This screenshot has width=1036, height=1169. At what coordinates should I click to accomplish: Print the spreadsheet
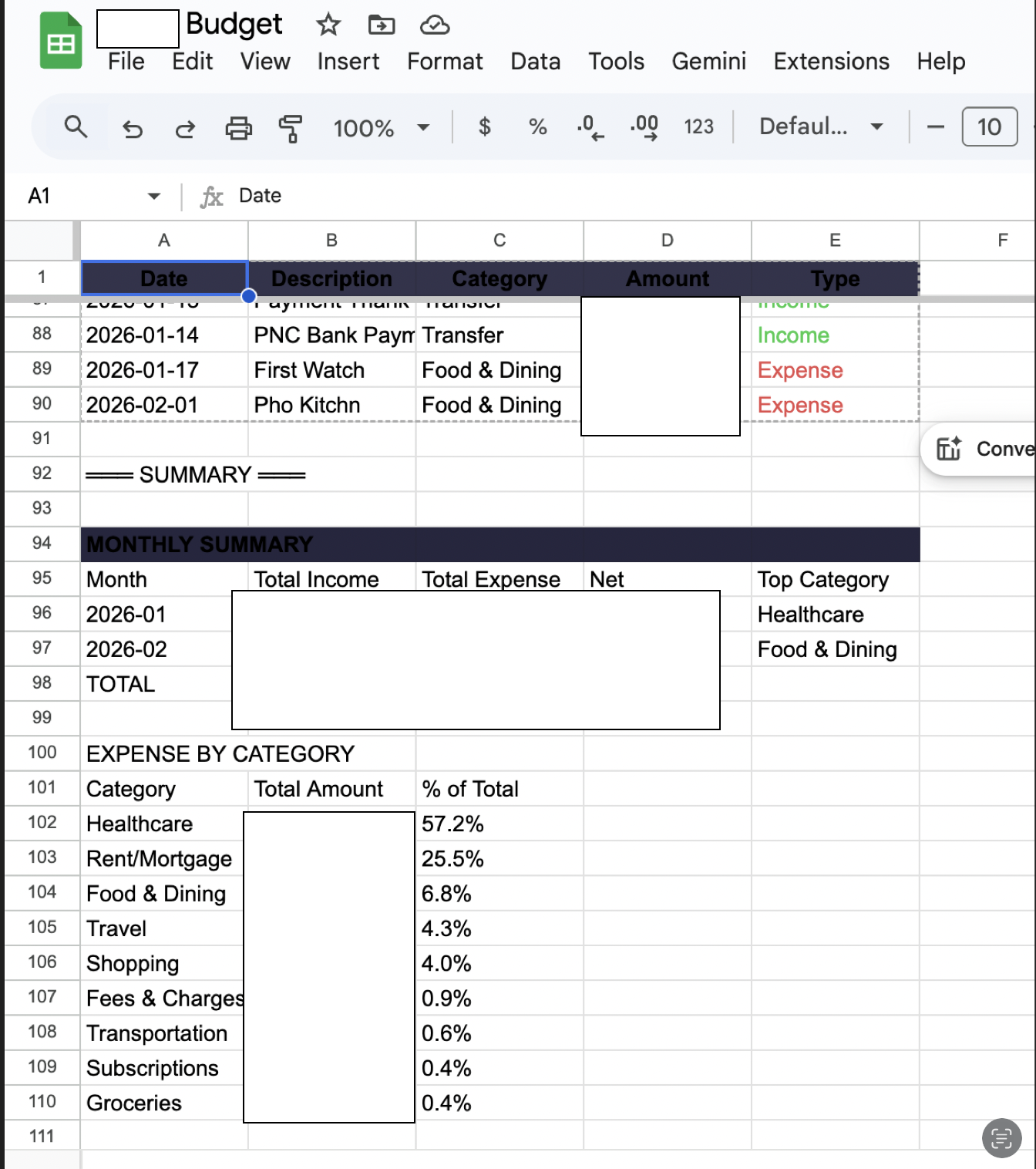tap(238, 127)
